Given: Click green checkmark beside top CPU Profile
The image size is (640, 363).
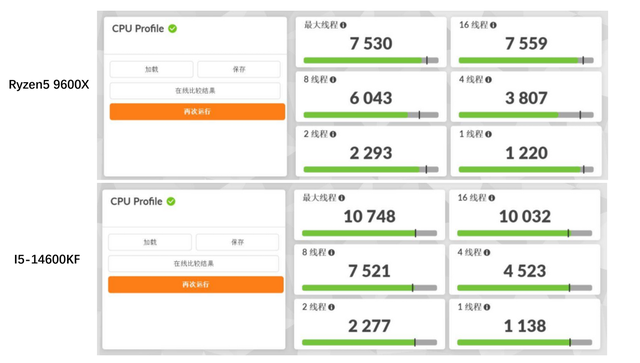Looking at the screenshot, I should tap(173, 29).
